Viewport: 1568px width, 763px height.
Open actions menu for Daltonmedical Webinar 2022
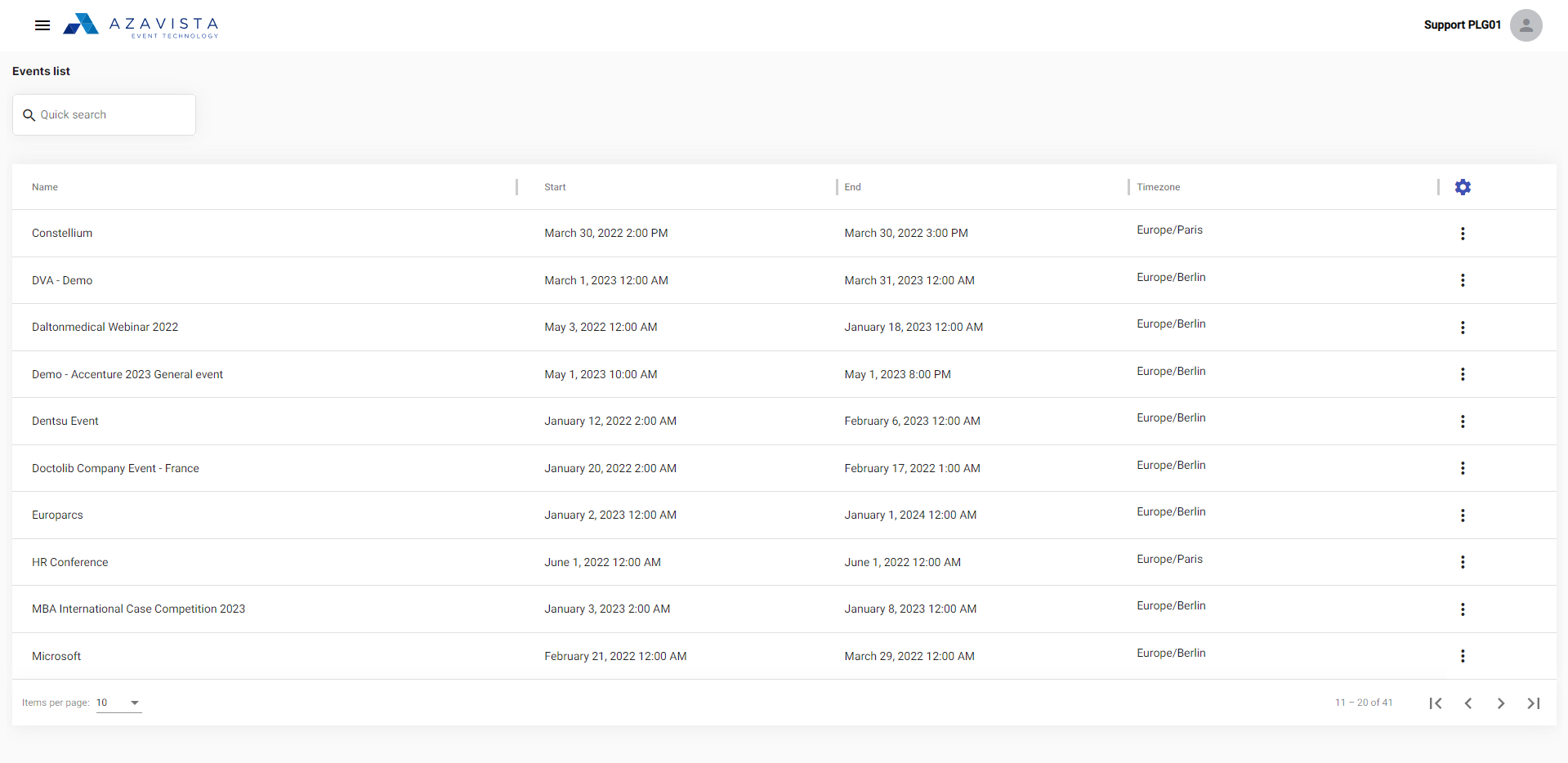pos(1463,328)
